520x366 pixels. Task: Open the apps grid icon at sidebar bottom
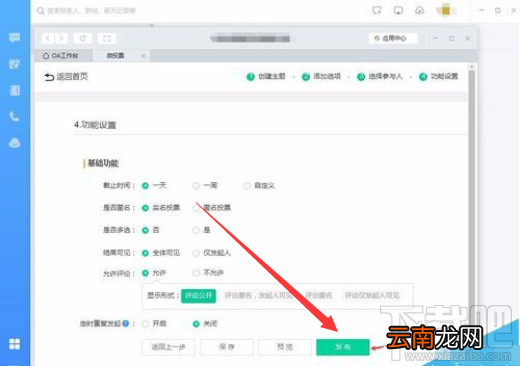[x=14, y=344]
